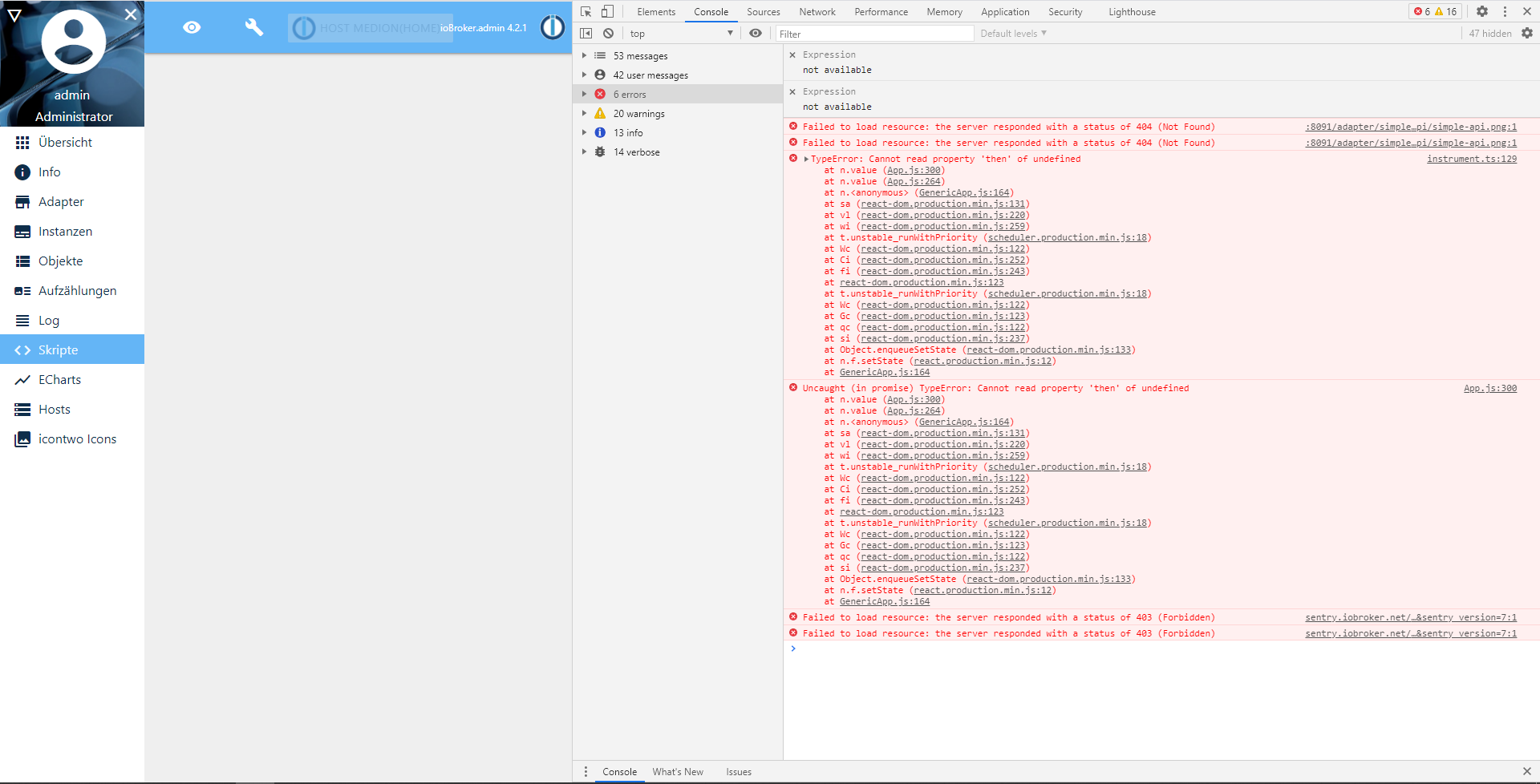The image size is (1540, 784).
Task: Select the 6 errors filter row text
Action: [630, 95]
